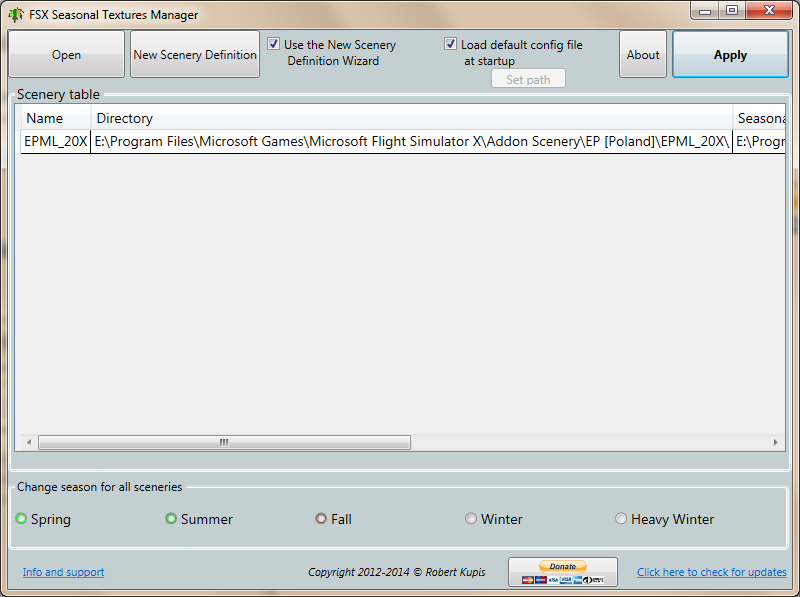Viewport: 800px width, 597px height.
Task: Click the scroll right arrow
Action: tap(776, 442)
